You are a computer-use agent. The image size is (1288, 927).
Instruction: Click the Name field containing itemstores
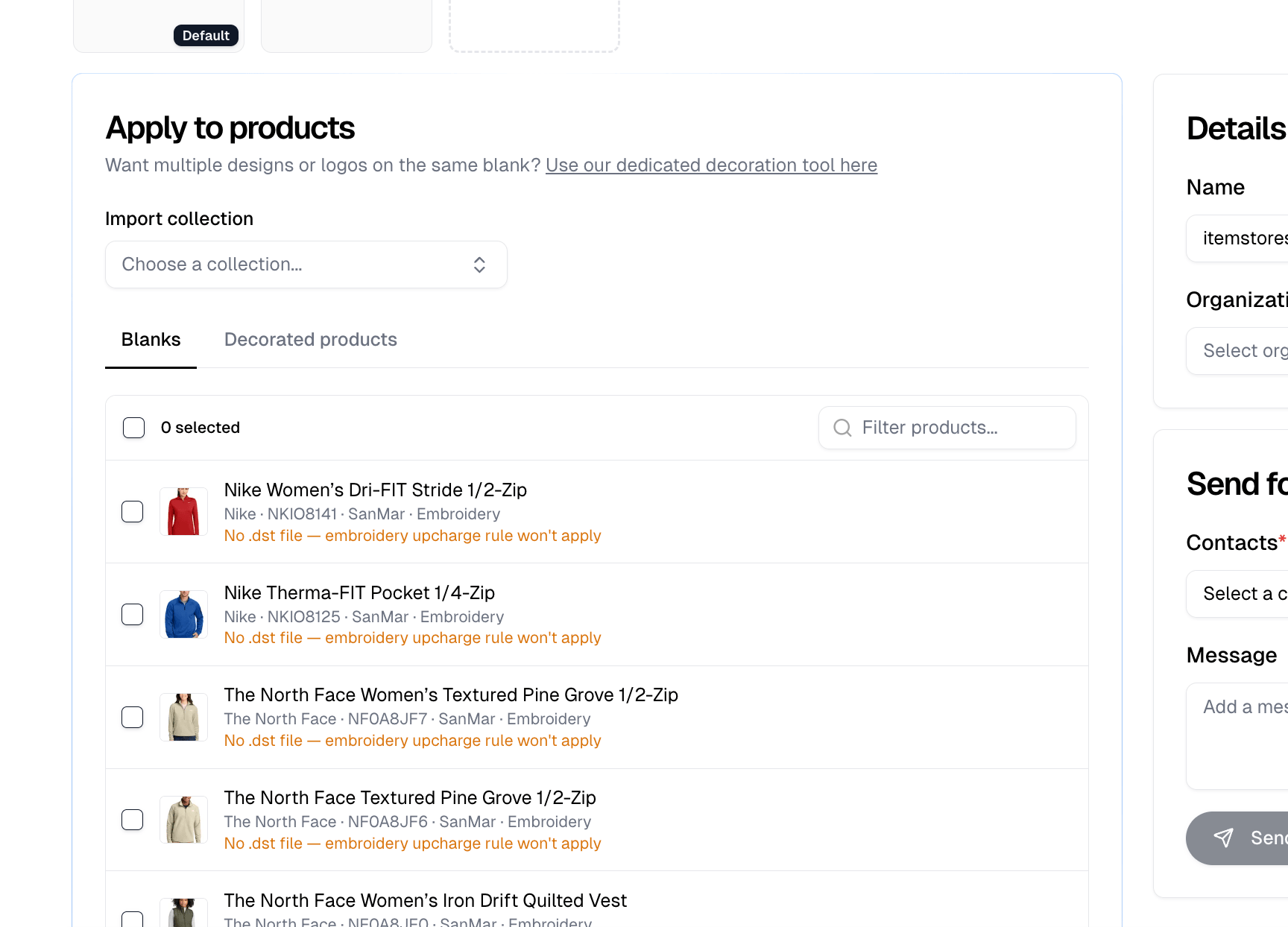click(x=1237, y=238)
